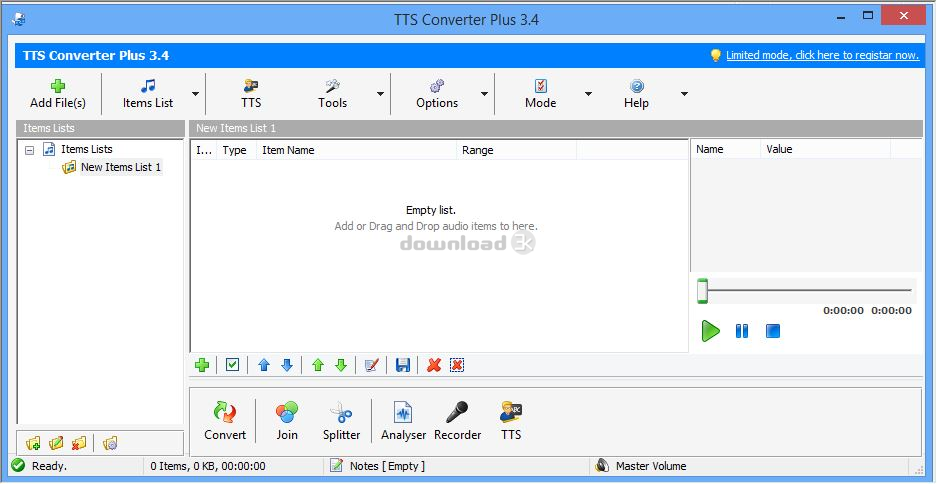Screen dimensions: 937x484
Task: Click the green down arrow icon
Action: pyautogui.click(x=341, y=365)
